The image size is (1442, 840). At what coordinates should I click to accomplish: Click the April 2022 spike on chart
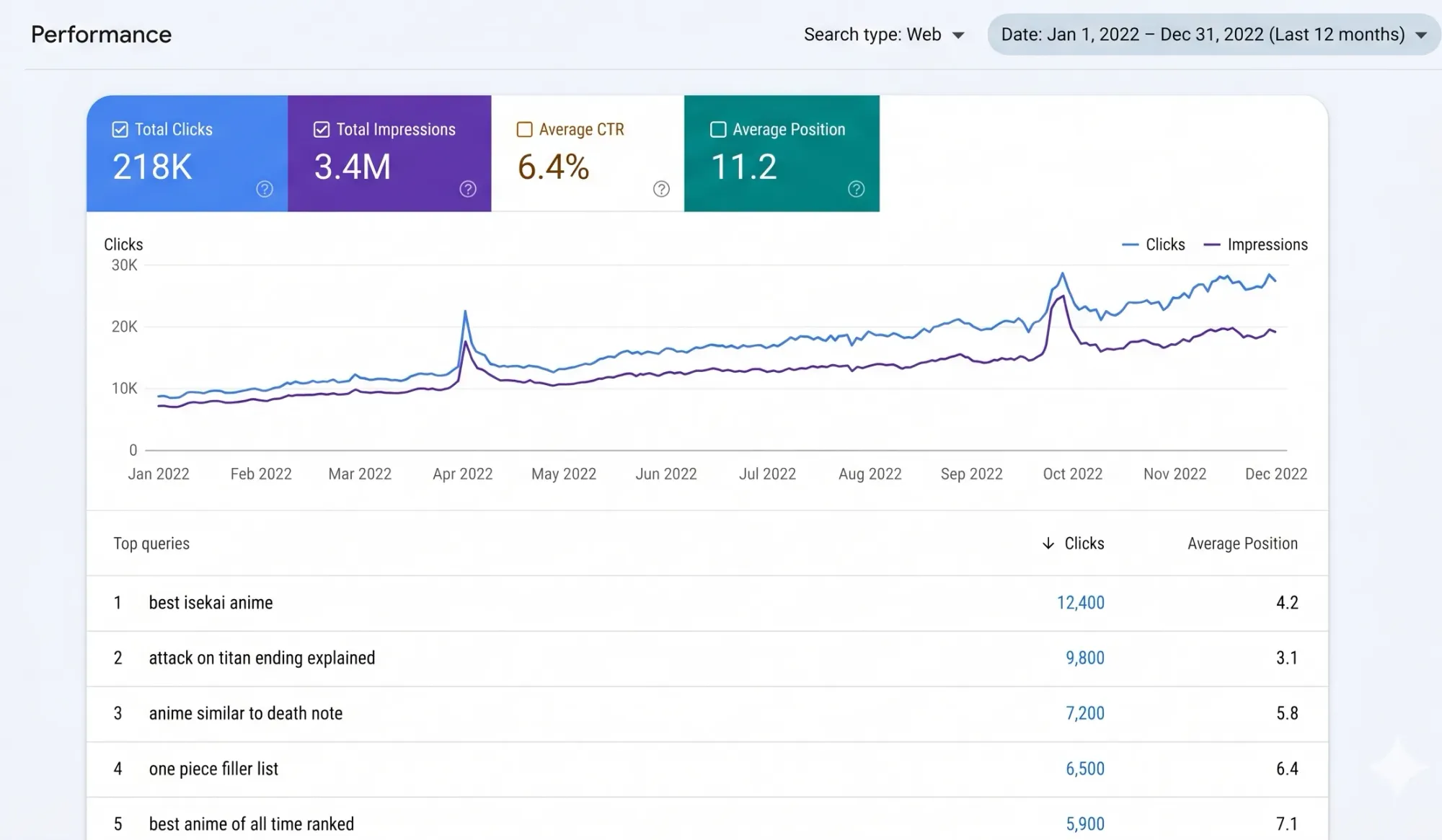pos(465,312)
